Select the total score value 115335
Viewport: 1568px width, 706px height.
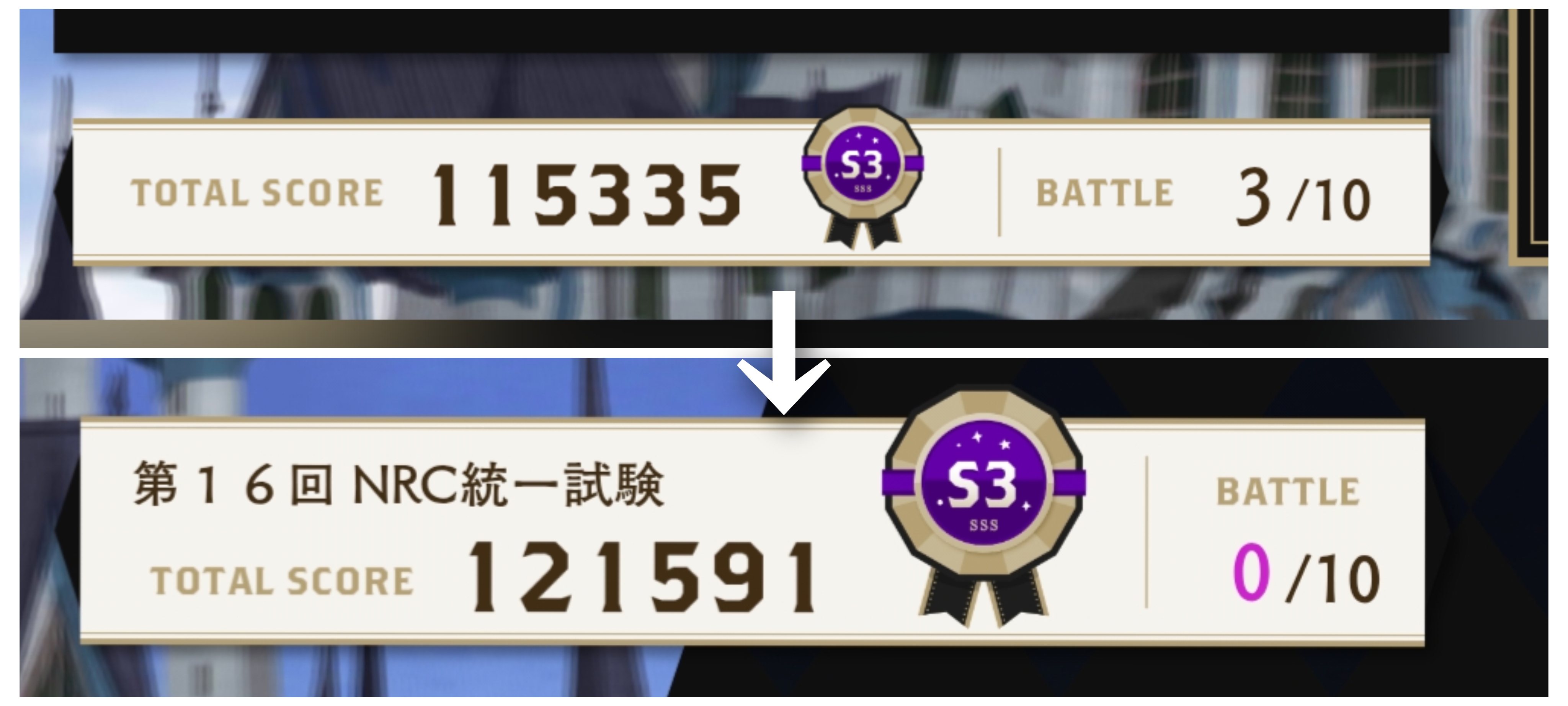tap(587, 195)
